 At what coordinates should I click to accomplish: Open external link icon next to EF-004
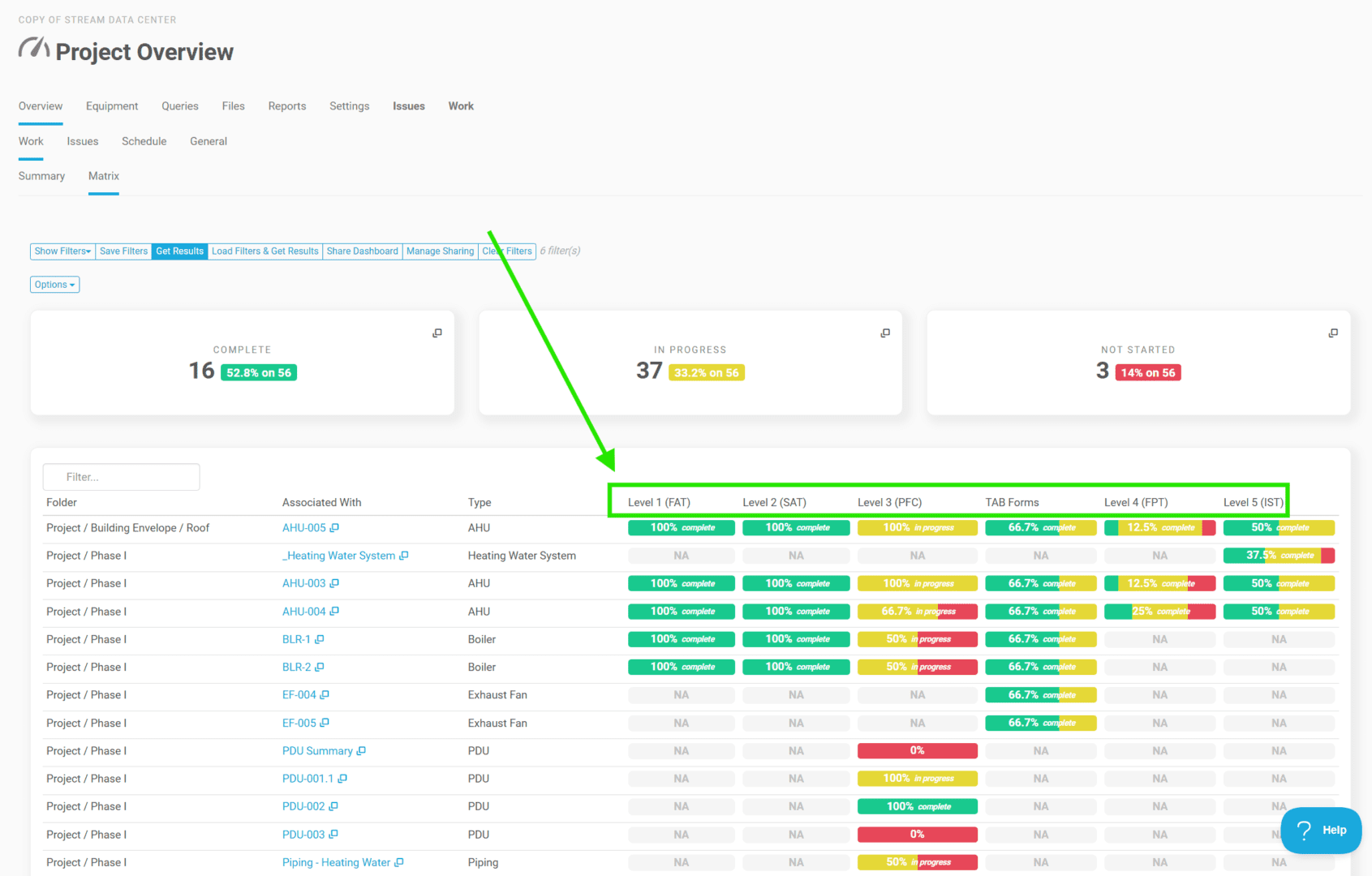pos(325,694)
